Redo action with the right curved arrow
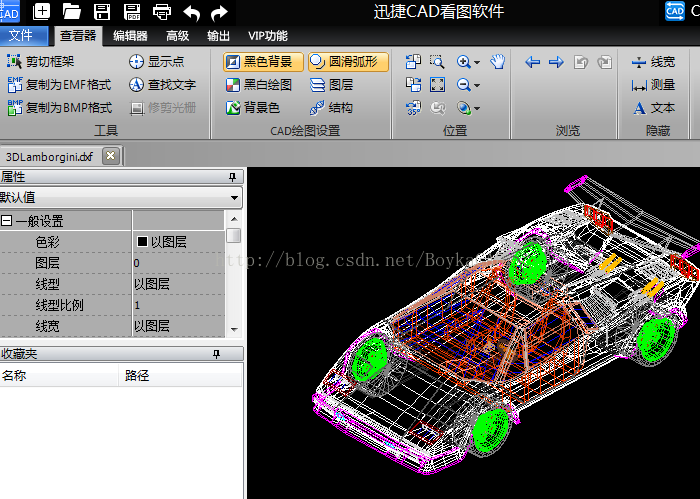The width and height of the screenshot is (700, 499). point(219,12)
